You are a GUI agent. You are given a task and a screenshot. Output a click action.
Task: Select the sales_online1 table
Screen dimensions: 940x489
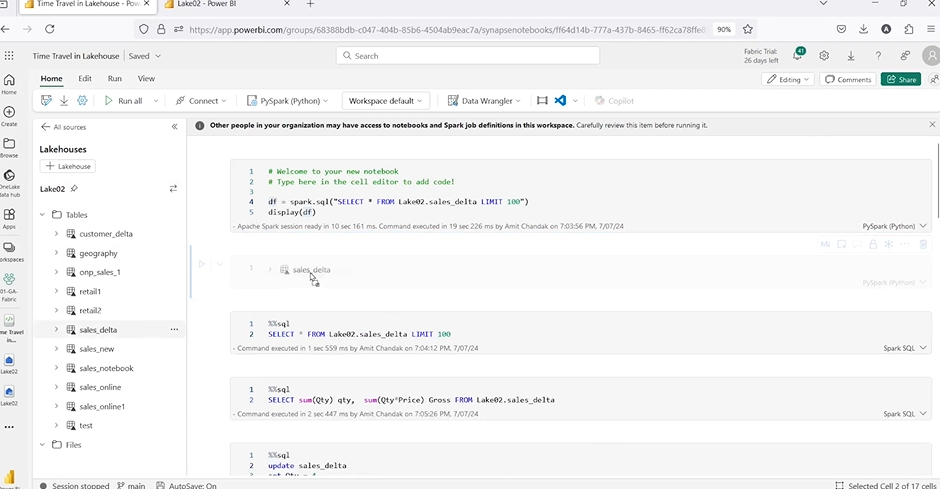[102, 406]
